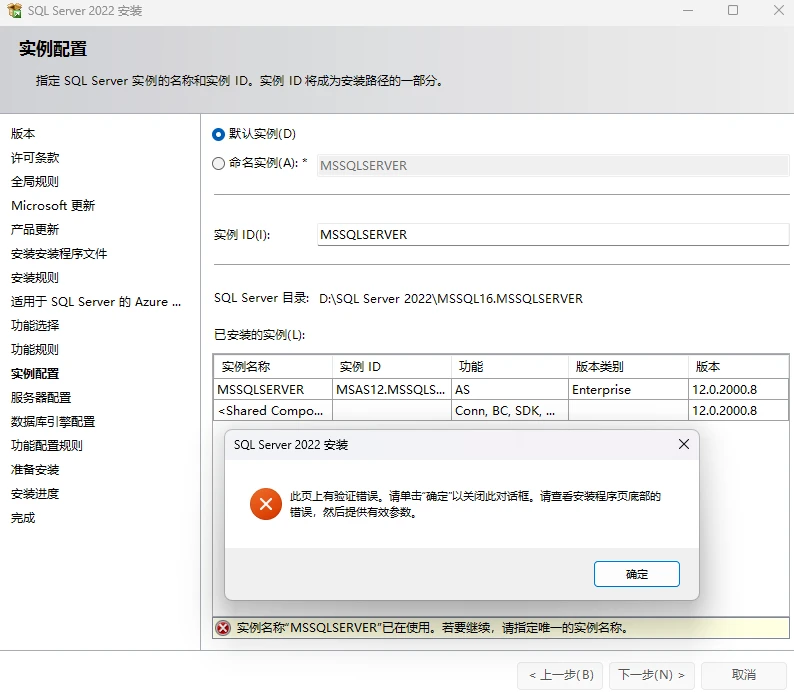Image resolution: width=794 pixels, height=694 pixels.
Task: Click the validation error message text in dialog
Action: tap(475, 504)
